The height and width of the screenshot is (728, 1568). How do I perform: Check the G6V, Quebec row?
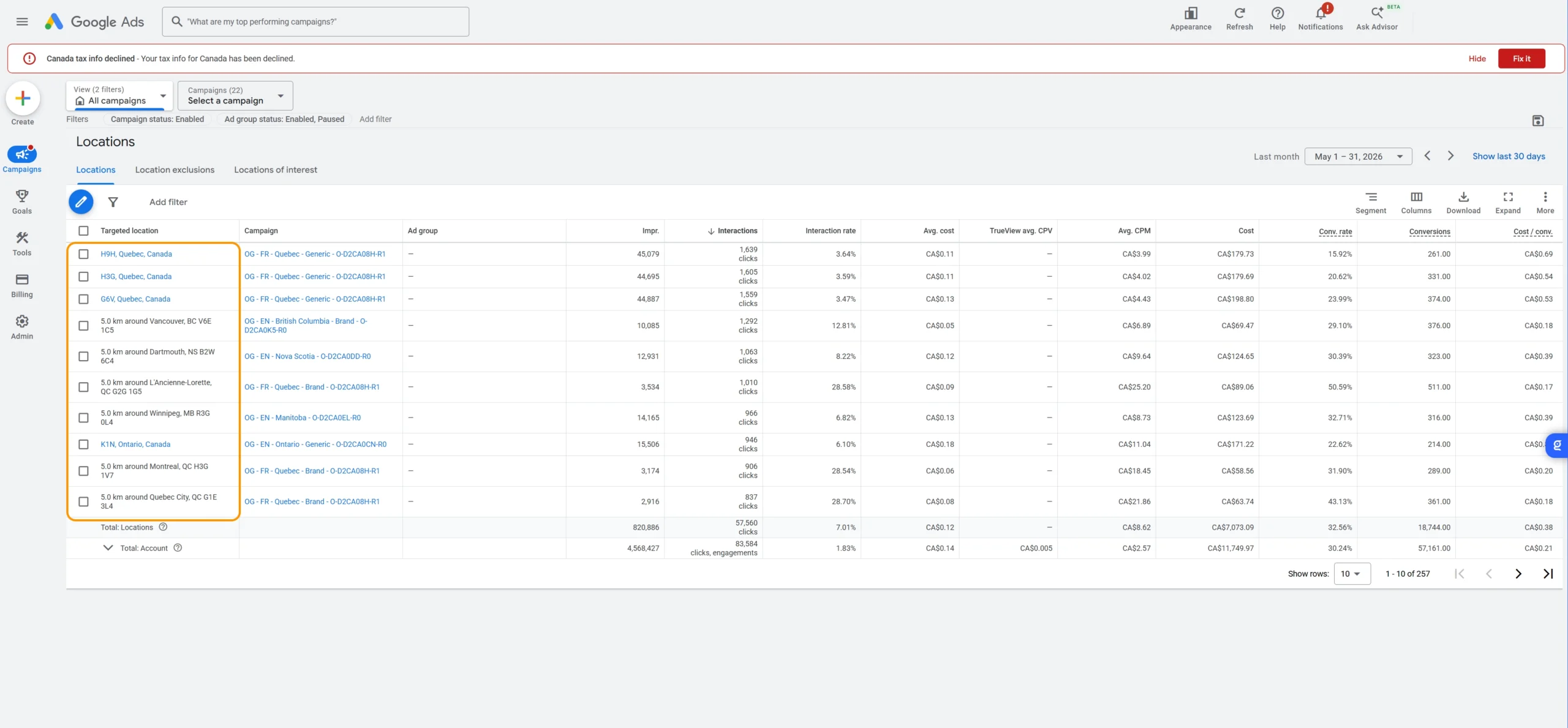coord(83,299)
